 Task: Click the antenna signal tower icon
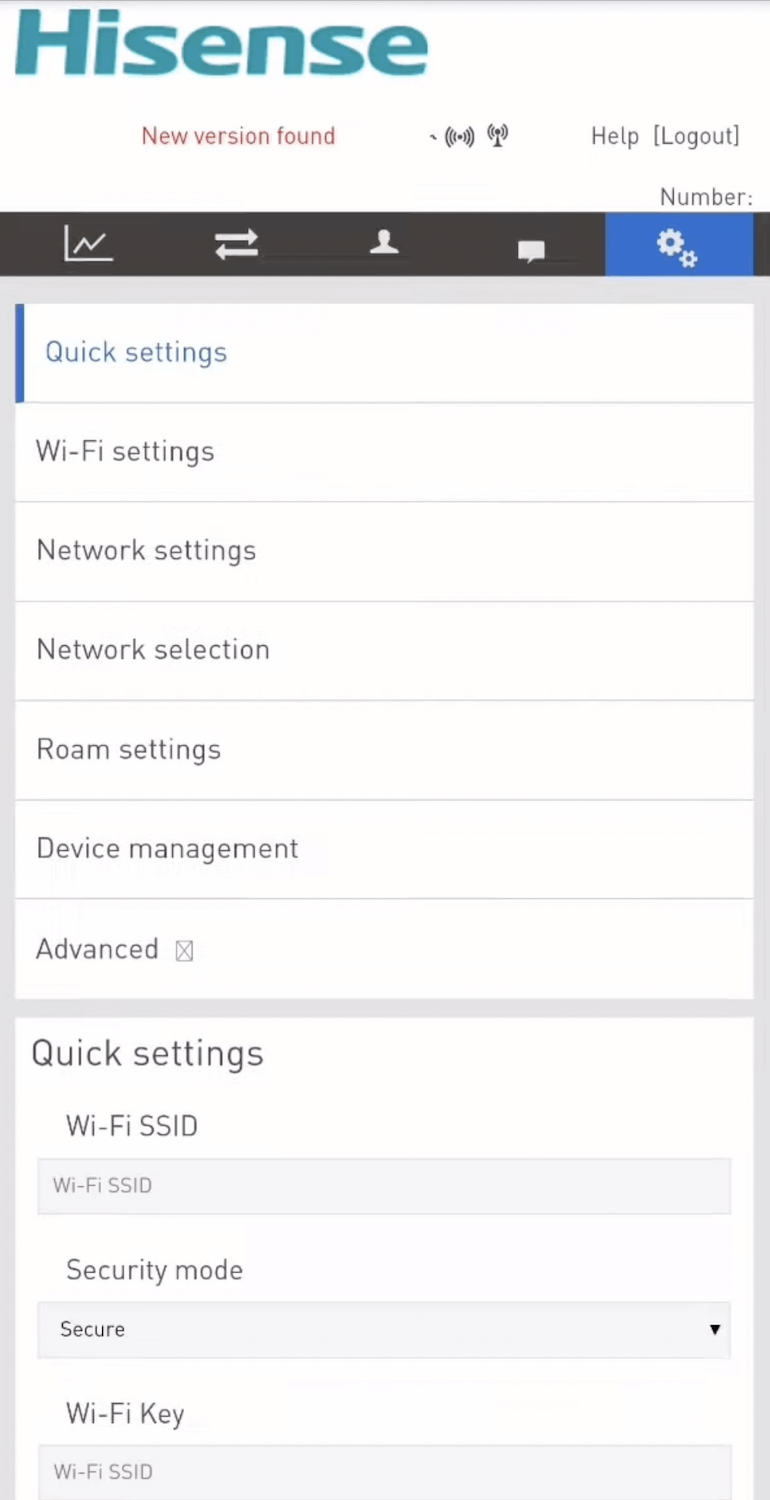tap(497, 135)
